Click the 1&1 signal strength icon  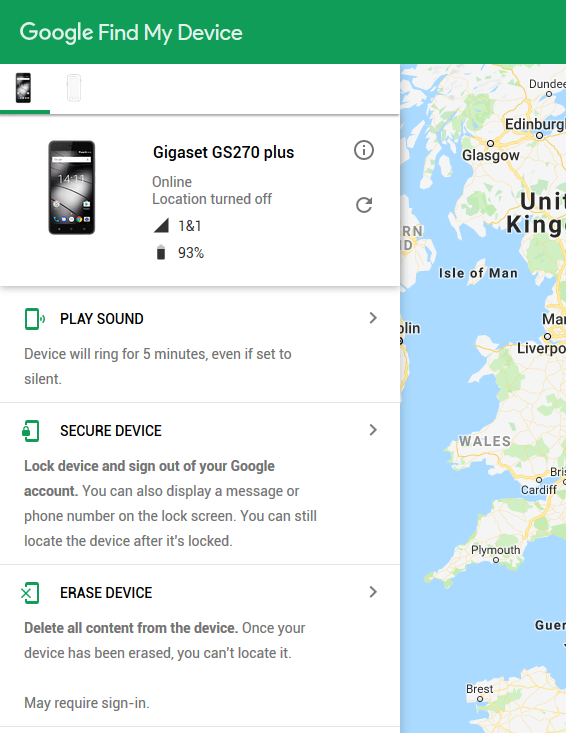pyautogui.click(x=161, y=226)
